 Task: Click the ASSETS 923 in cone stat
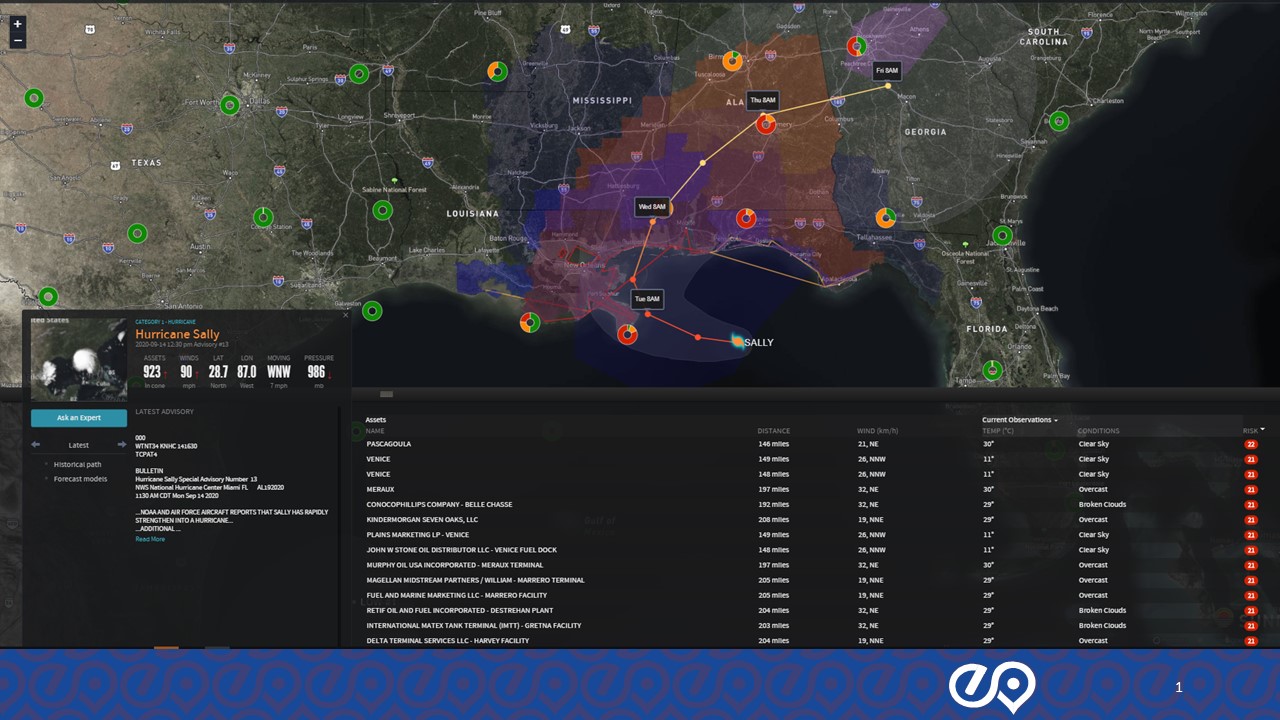[x=153, y=370]
